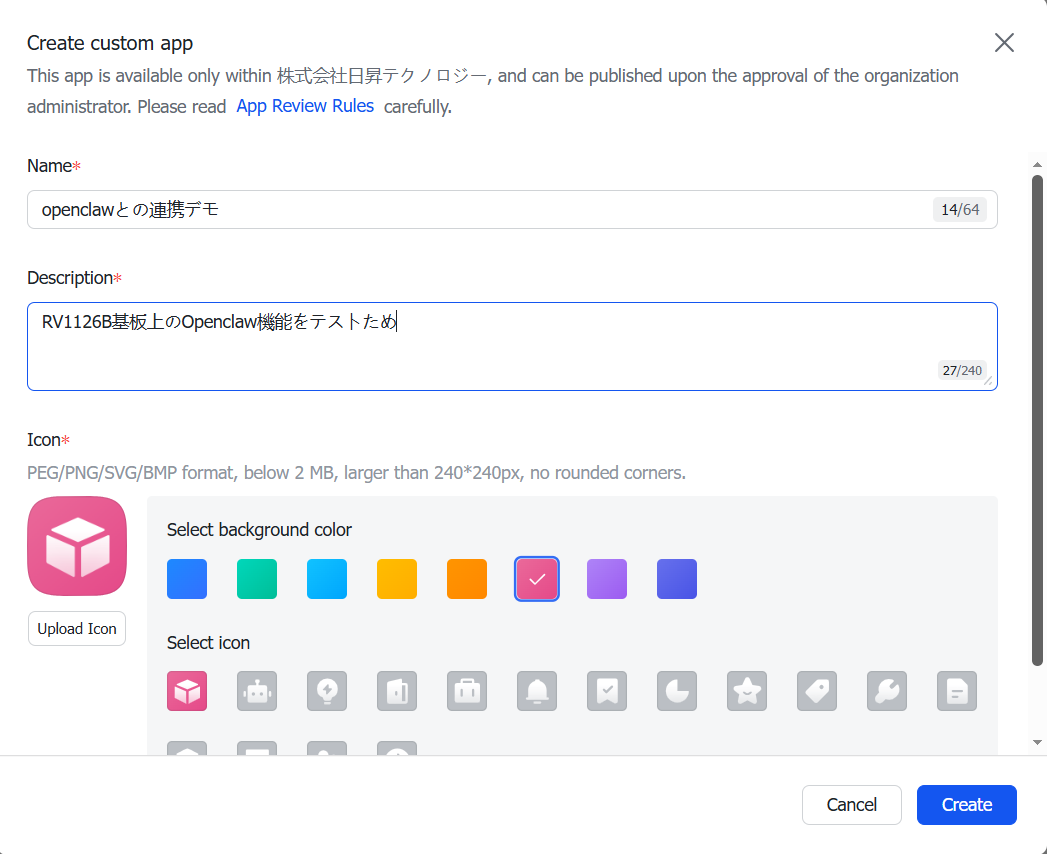Image resolution: width=1047 pixels, height=854 pixels.
Task: Choose the pie chart icon
Action: pos(676,690)
